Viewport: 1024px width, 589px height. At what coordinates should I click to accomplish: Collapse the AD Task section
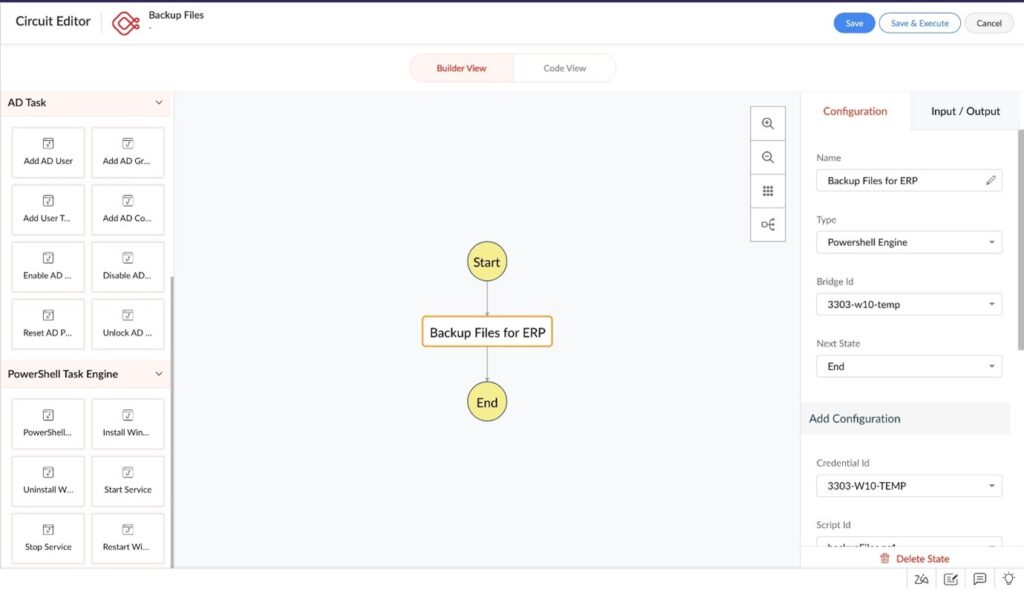point(158,103)
